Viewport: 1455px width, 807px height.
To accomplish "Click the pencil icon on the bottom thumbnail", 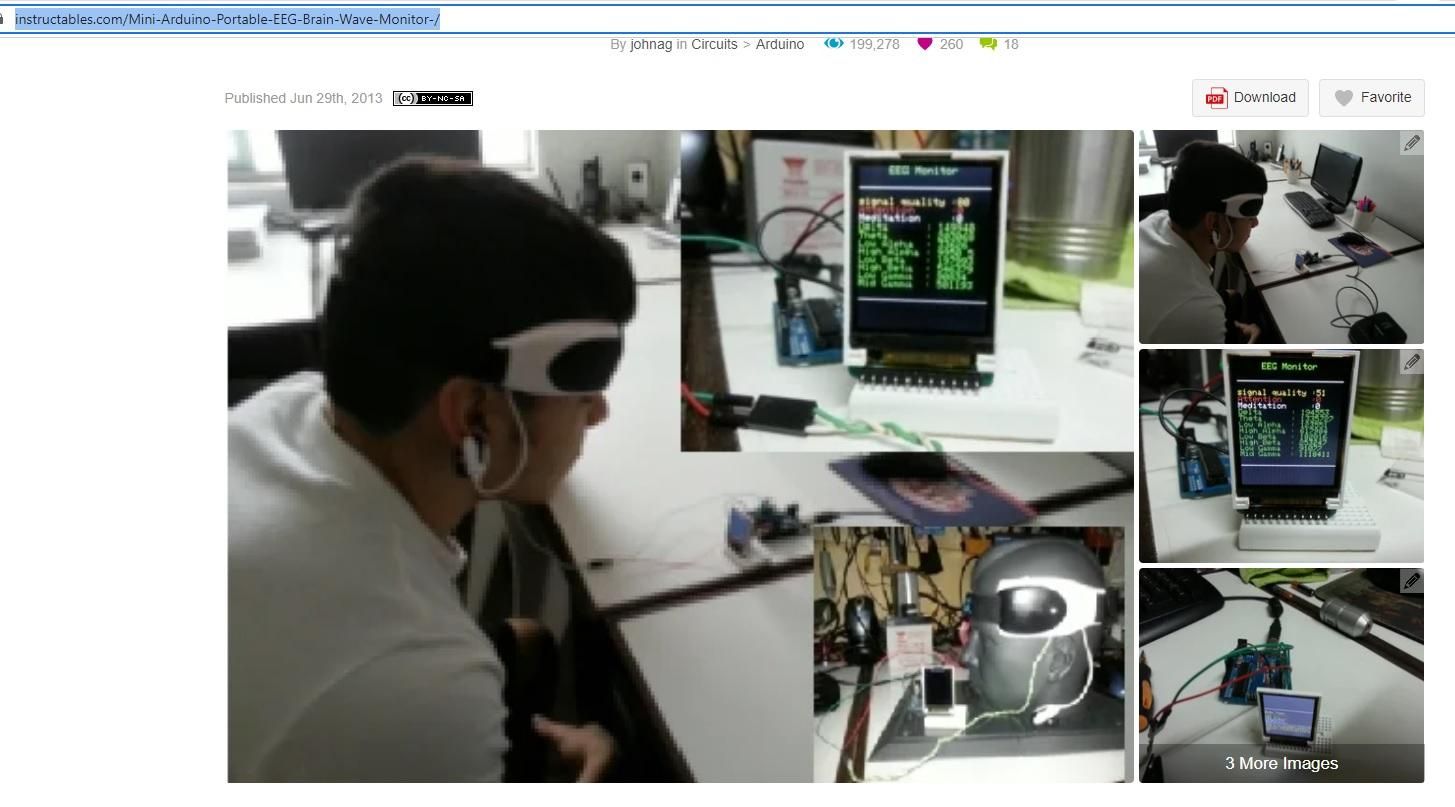I will coord(1412,580).
